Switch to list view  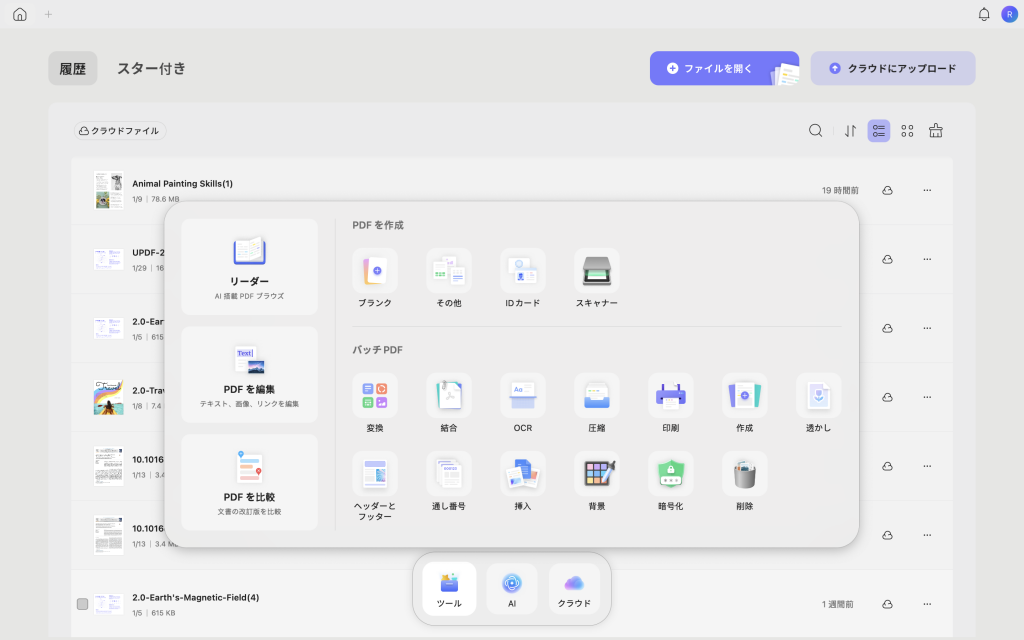point(879,131)
